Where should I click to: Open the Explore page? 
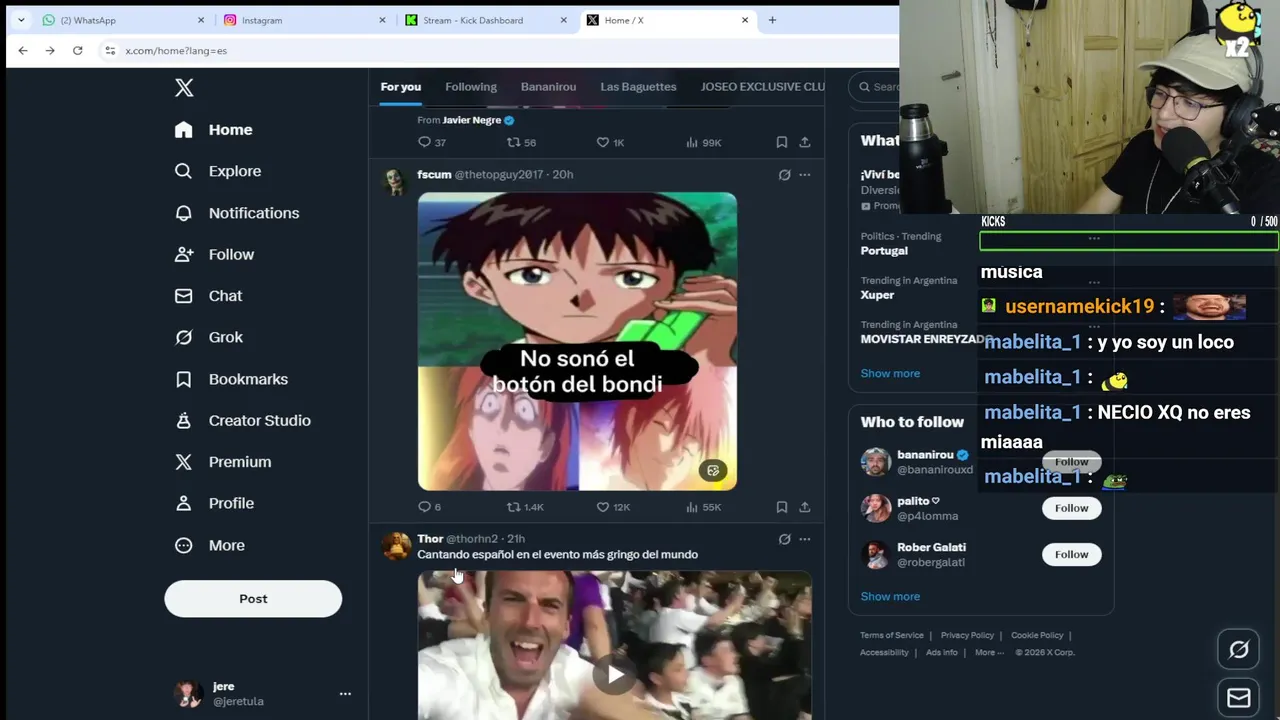pos(217,171)
